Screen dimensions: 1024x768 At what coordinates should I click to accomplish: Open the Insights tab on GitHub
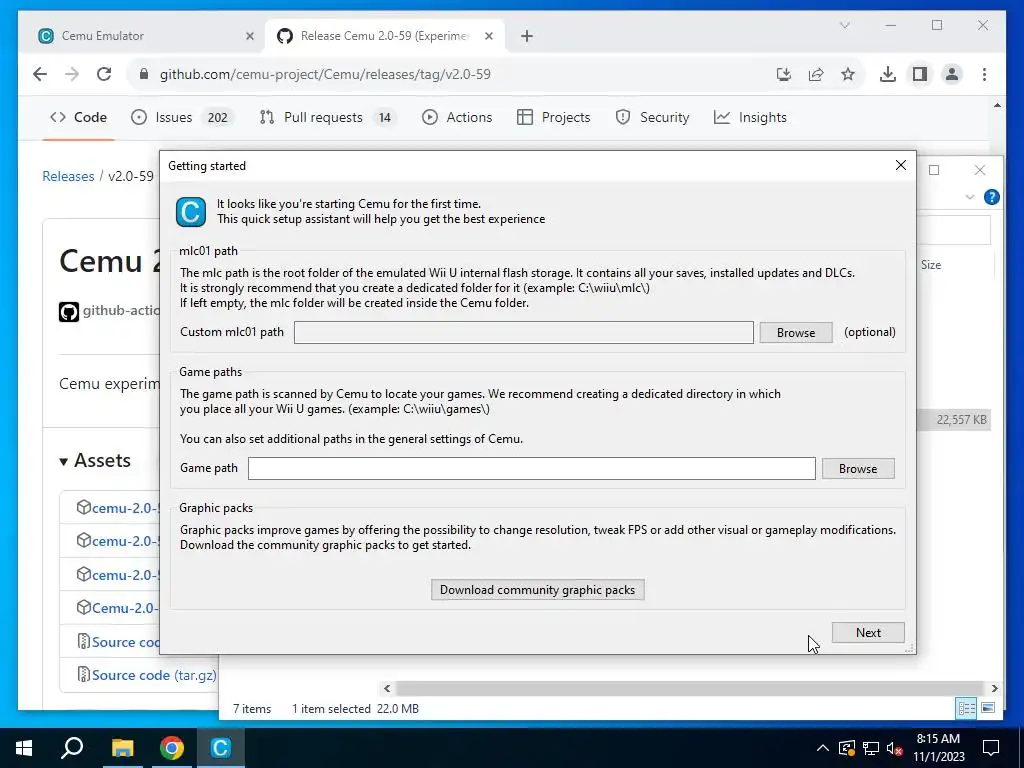tap(750, 118)
